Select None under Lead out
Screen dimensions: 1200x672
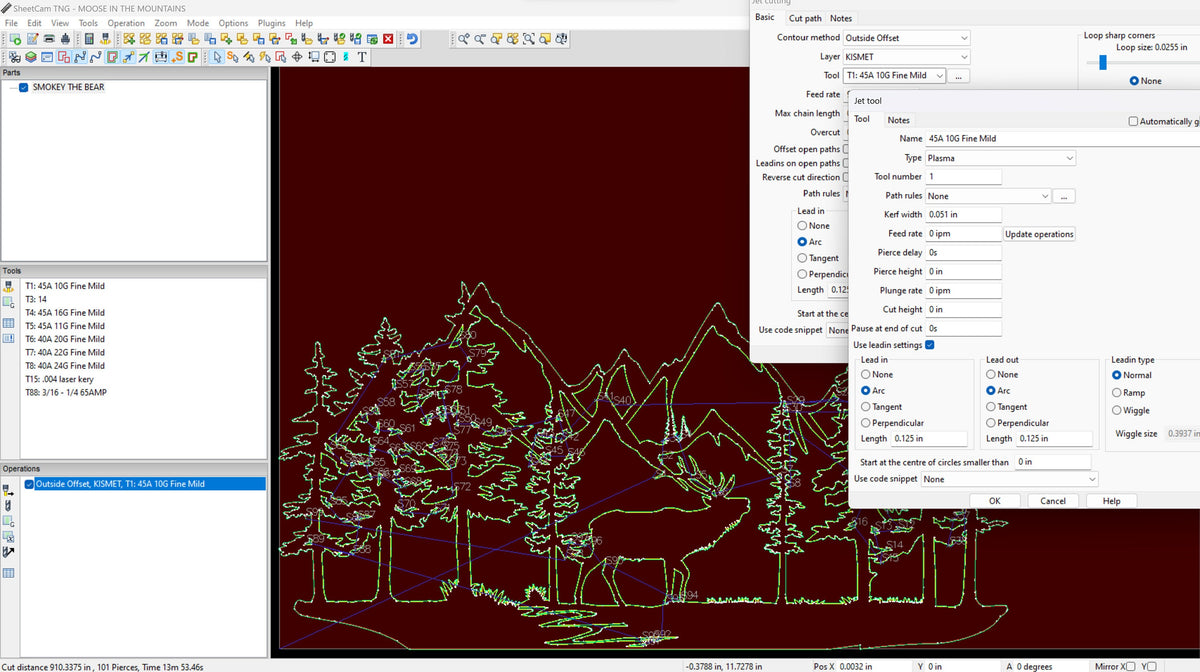pyautogui.click(x=990, y=375)
